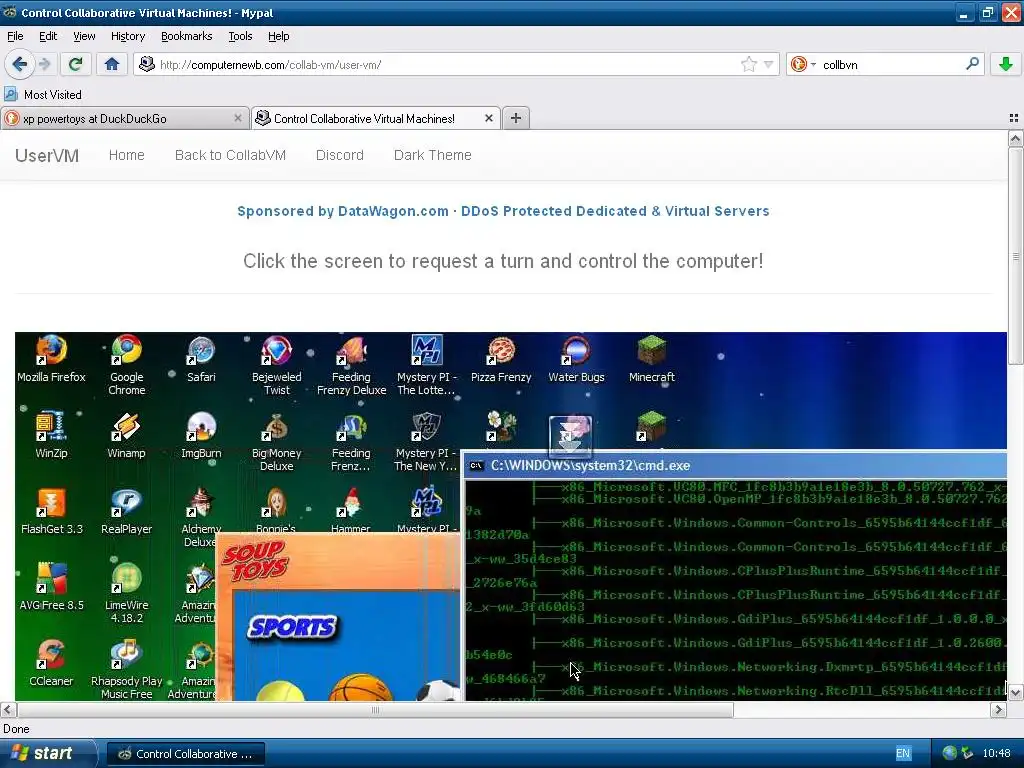Viewport: 1024px width, 768px height.
Task: Click the UserVM brand link
Action: coord(47,155)
